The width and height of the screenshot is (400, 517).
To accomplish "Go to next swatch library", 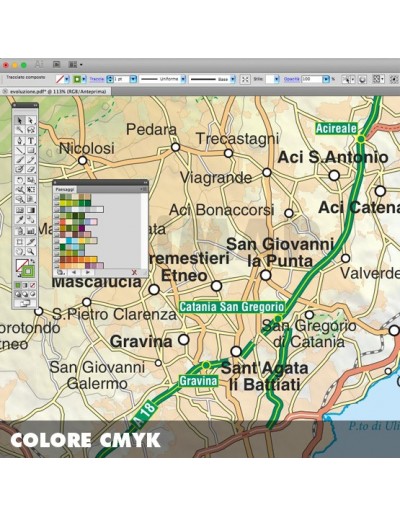I will (x=88, y=272).
